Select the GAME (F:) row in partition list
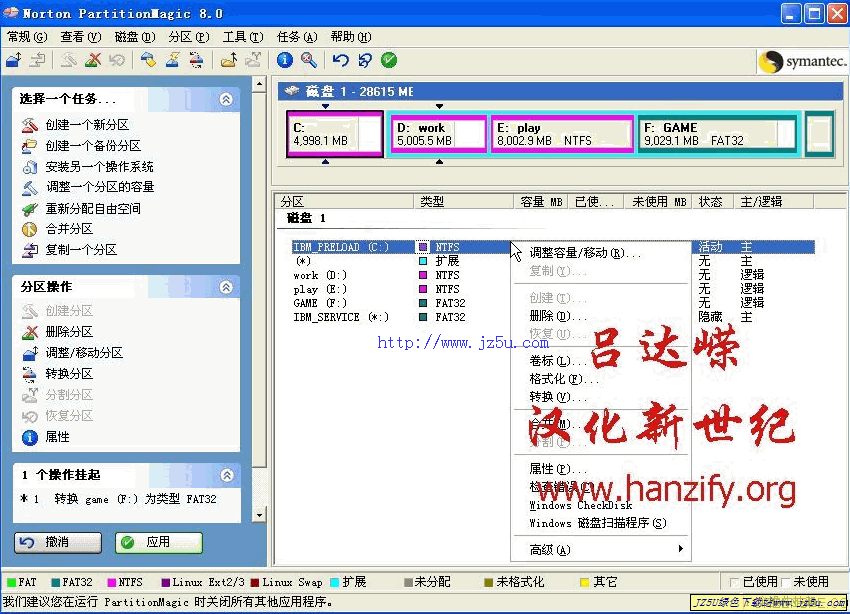The height and width of the screenshot is (614, 850). [553, 303]
